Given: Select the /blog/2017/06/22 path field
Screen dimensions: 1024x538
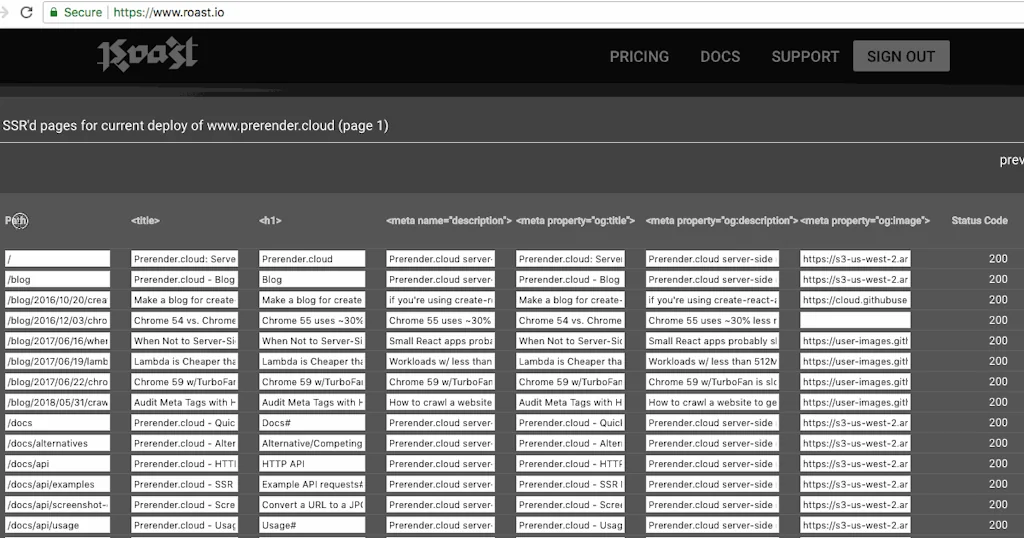Looking at the screenshot, I should [57, 381].
